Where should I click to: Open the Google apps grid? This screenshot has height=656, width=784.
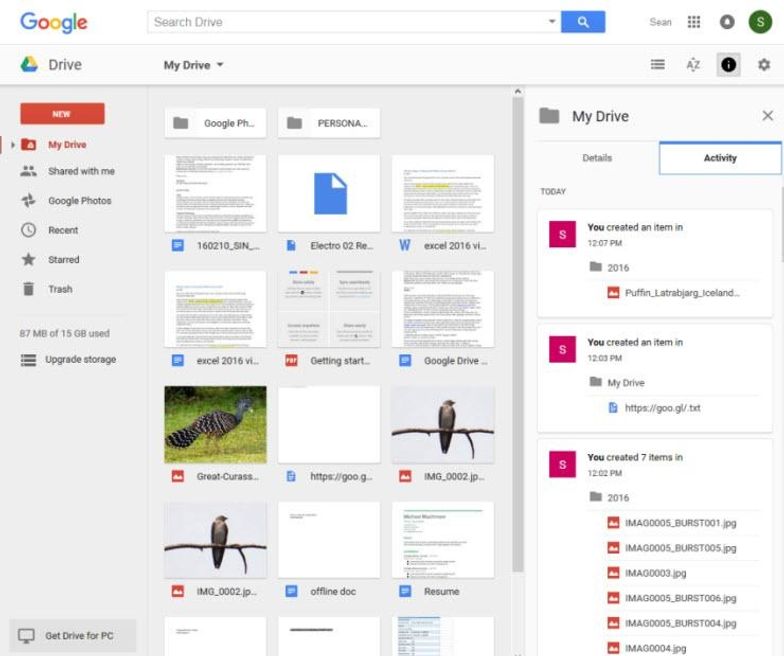694,22
